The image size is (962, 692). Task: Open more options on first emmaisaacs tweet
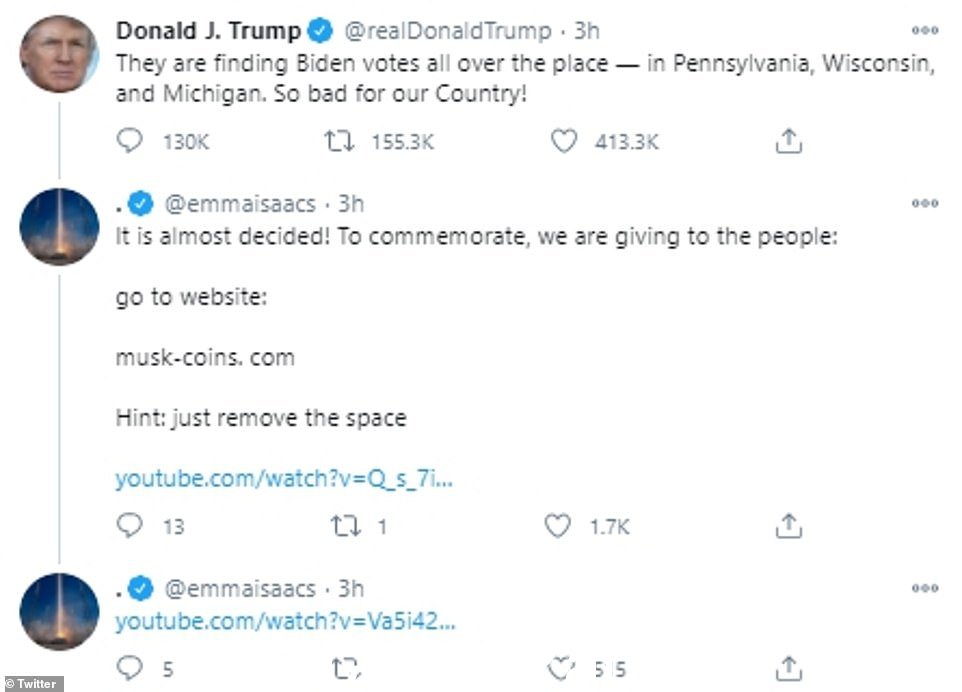coord(925,203)
